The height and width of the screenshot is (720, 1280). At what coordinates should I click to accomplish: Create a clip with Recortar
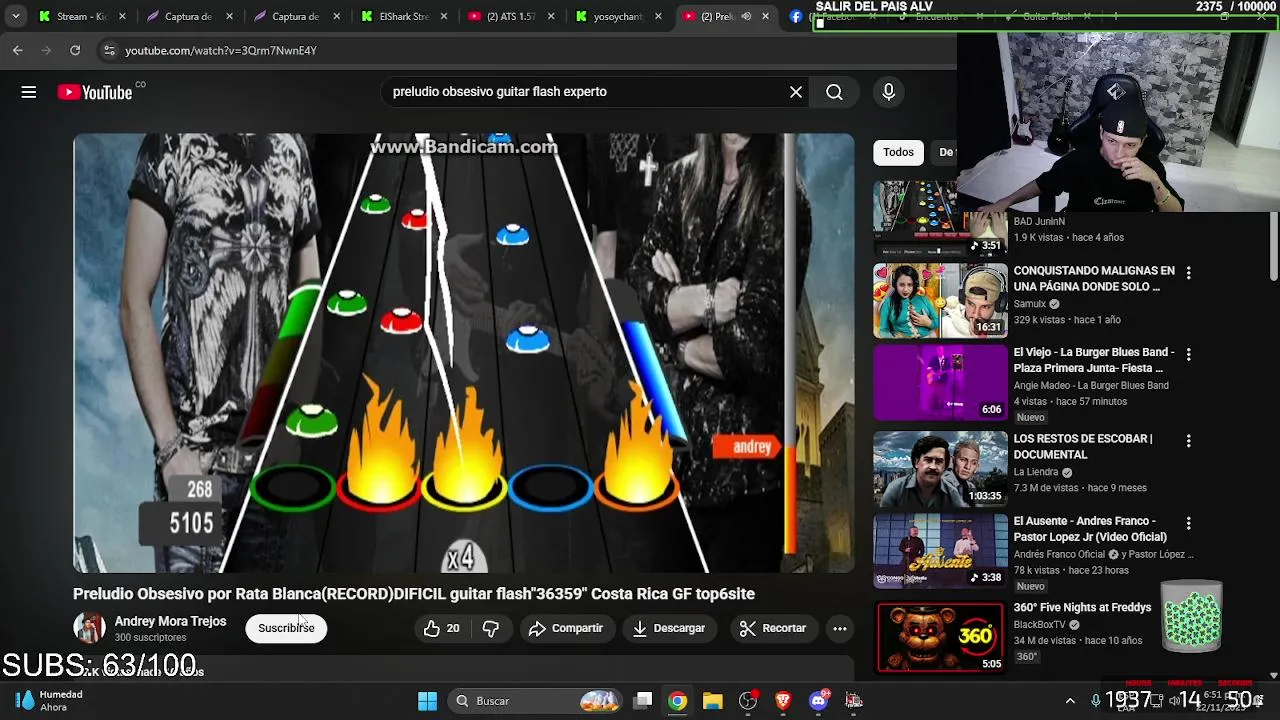click(x=773, y=628)
